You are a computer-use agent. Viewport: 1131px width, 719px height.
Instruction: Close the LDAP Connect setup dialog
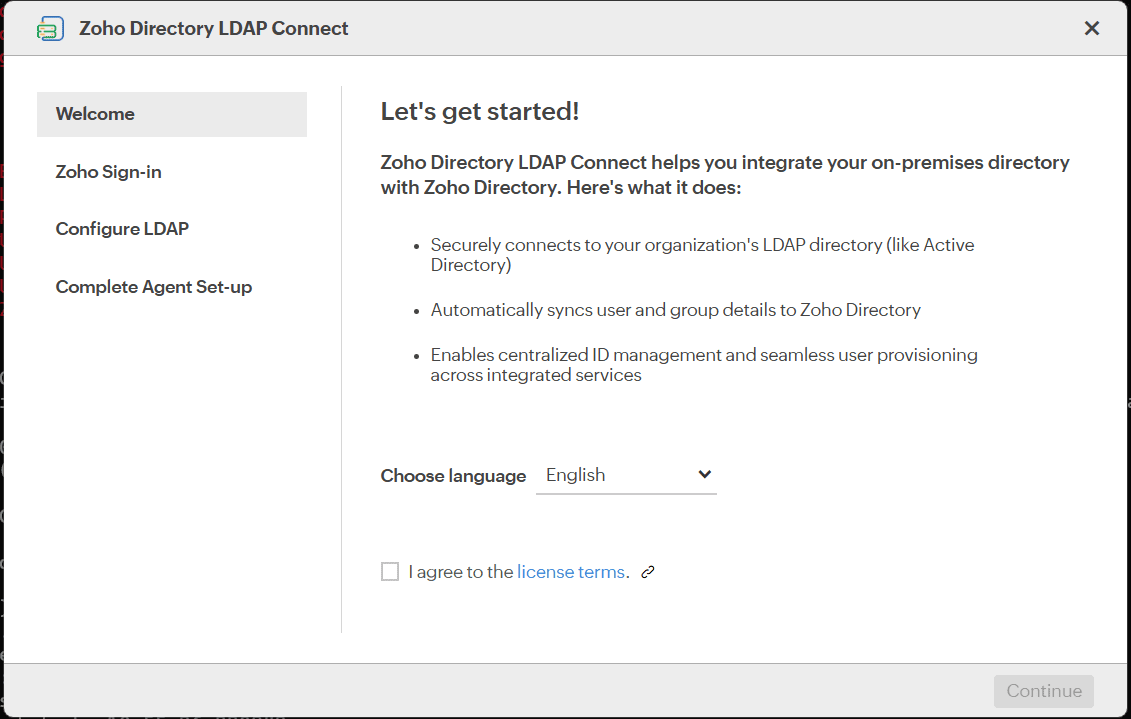1092,29
